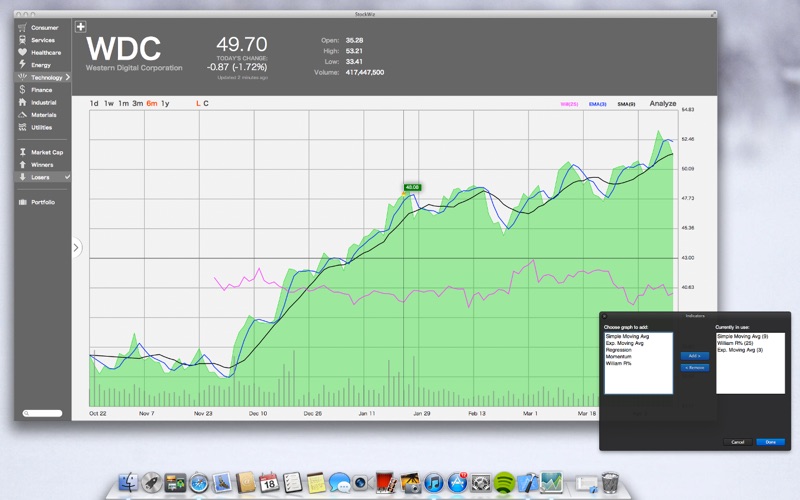Switch chart range to 1d
The height and width of the screenshot is (500, 800).
coord(94,103)
